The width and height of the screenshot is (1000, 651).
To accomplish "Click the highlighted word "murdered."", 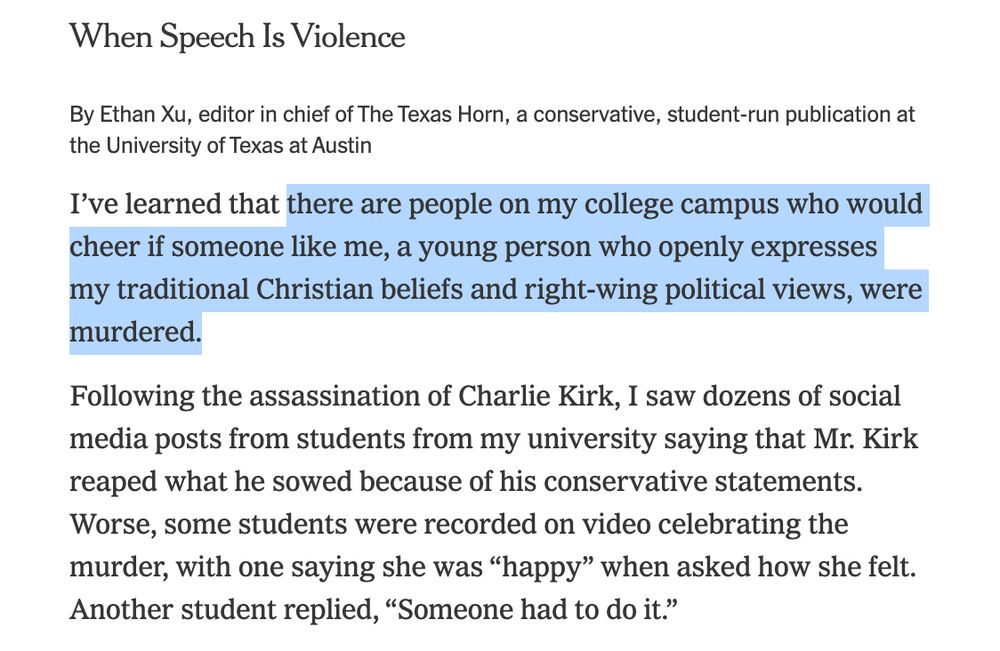I will [x=135, y=332].
